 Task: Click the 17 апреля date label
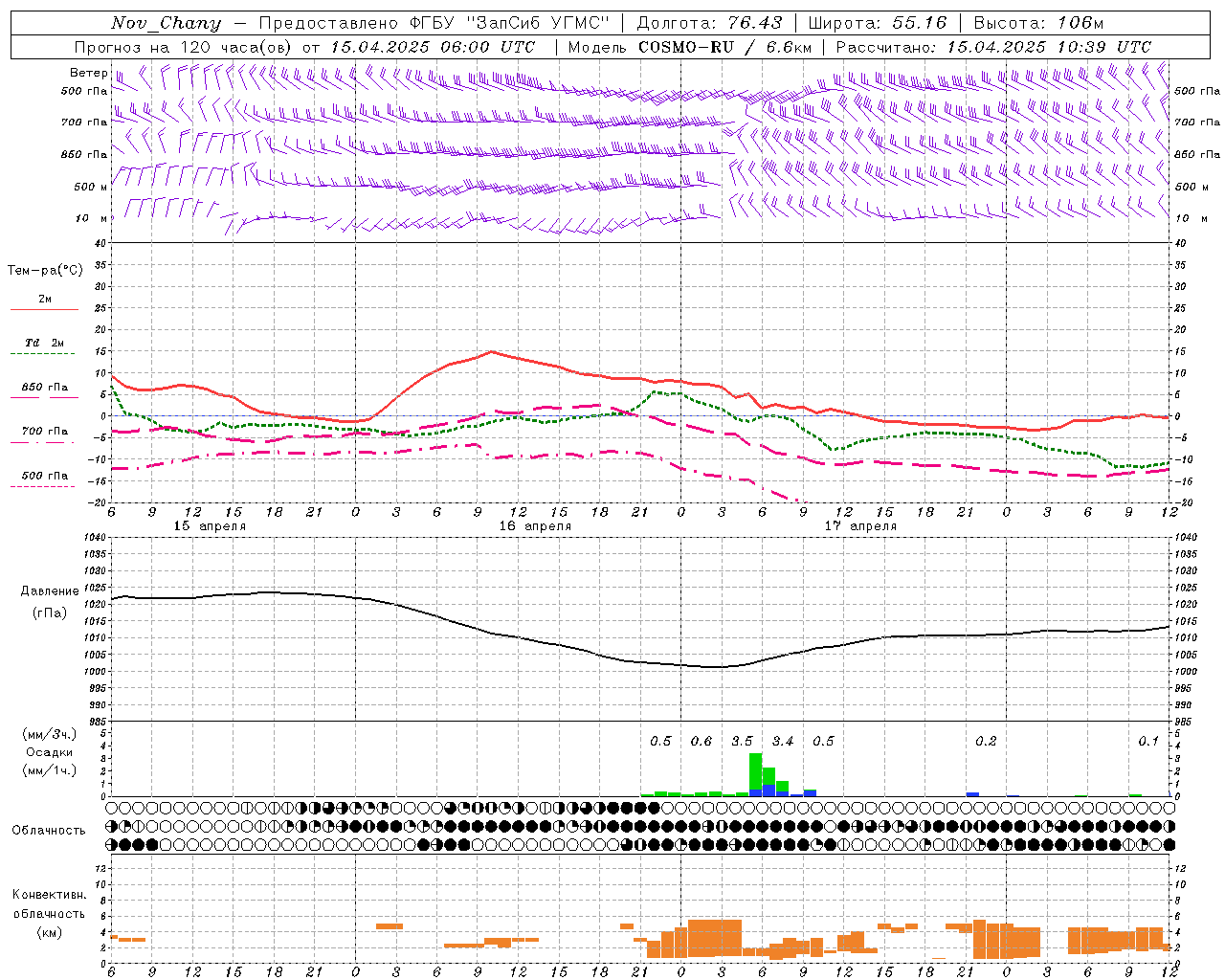pos(860,526)
